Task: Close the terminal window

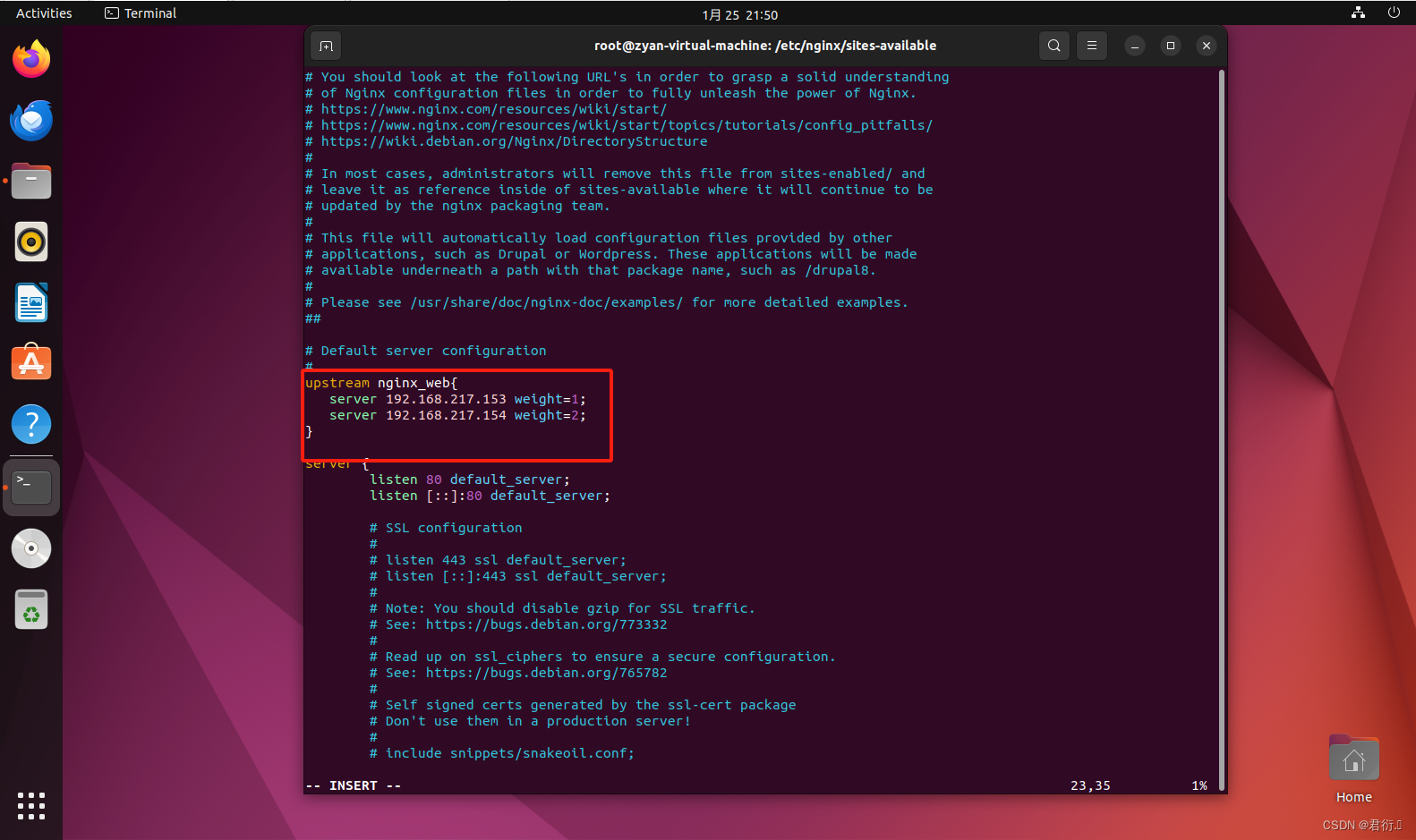Action: (1207, 46)
